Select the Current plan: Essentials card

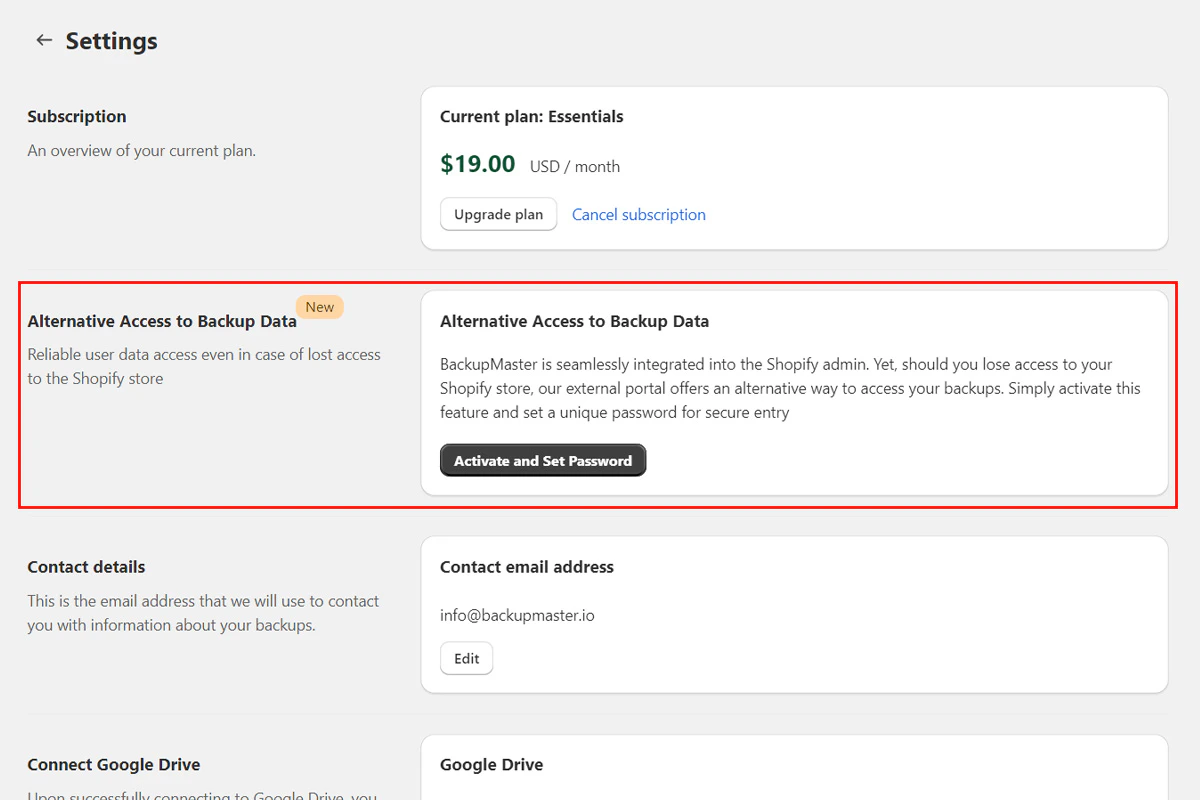(795, 166)
